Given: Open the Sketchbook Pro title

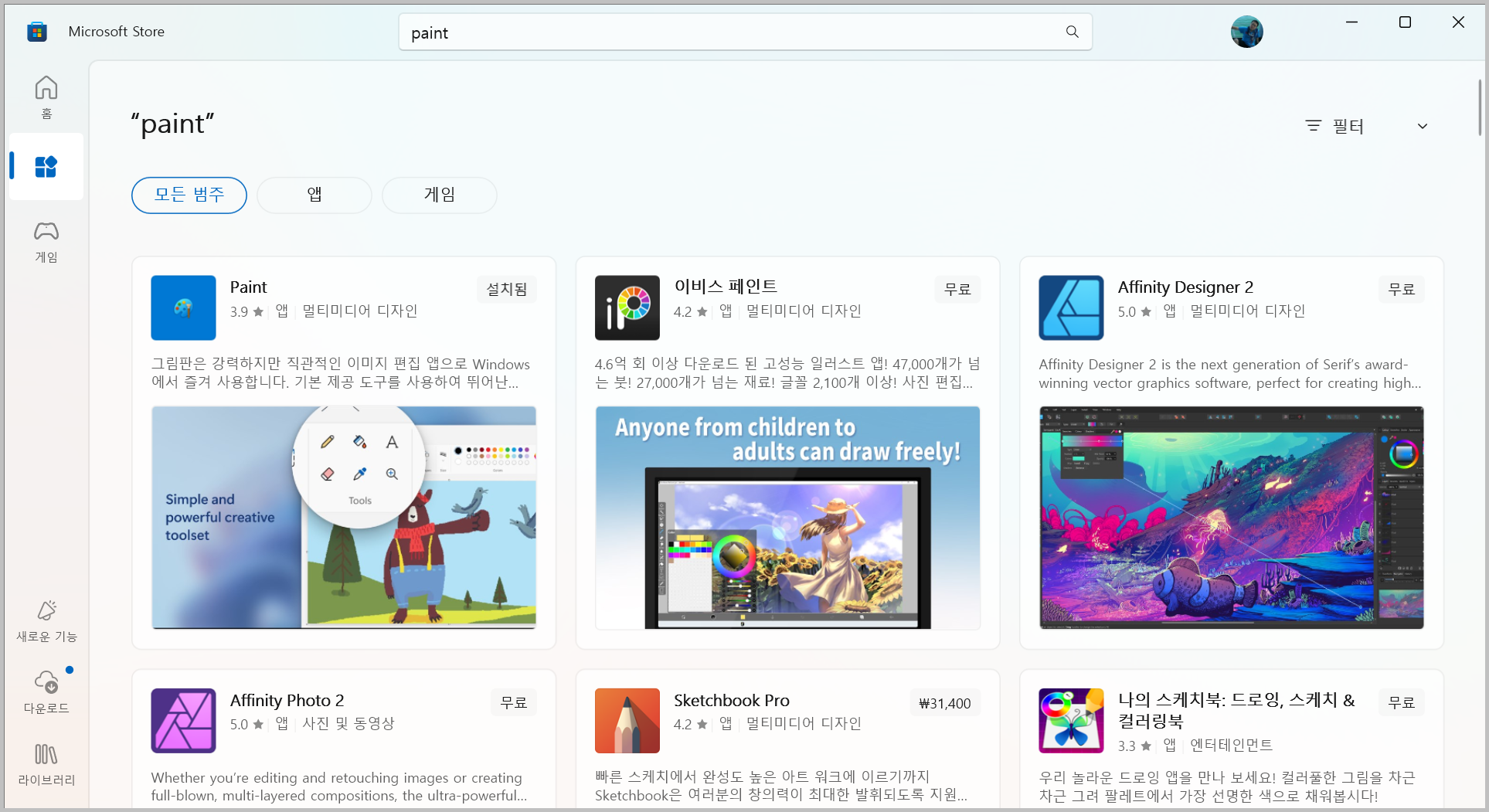Looking at the screenshot, I should tap(732, 701).
